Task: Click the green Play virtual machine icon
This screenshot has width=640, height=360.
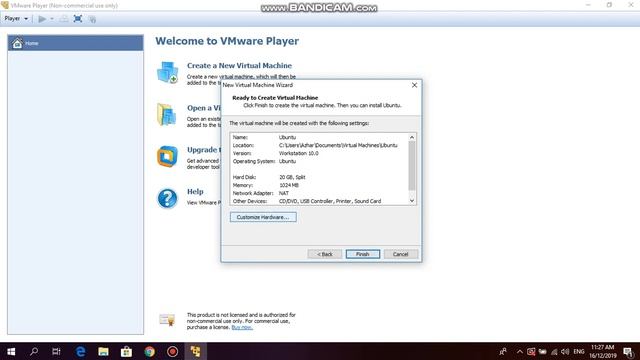Action: click(x=42, y=19)
